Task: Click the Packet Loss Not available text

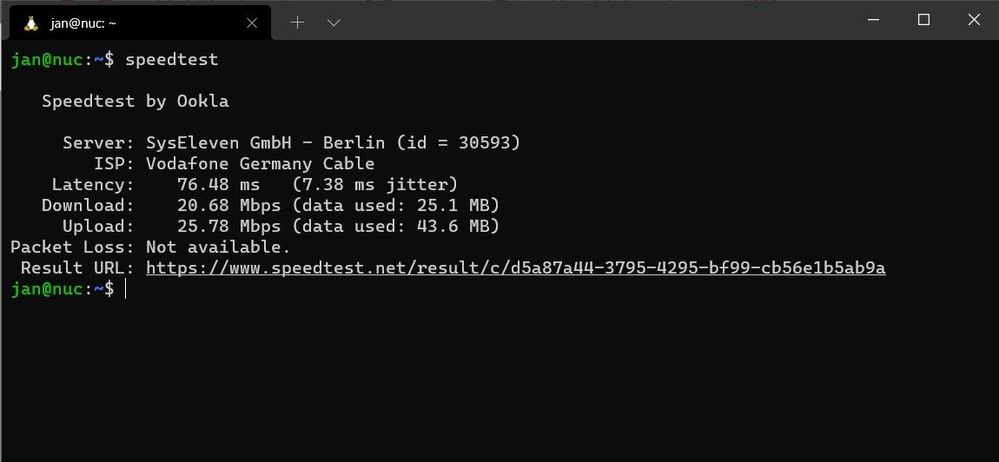Action: [218, 247]
